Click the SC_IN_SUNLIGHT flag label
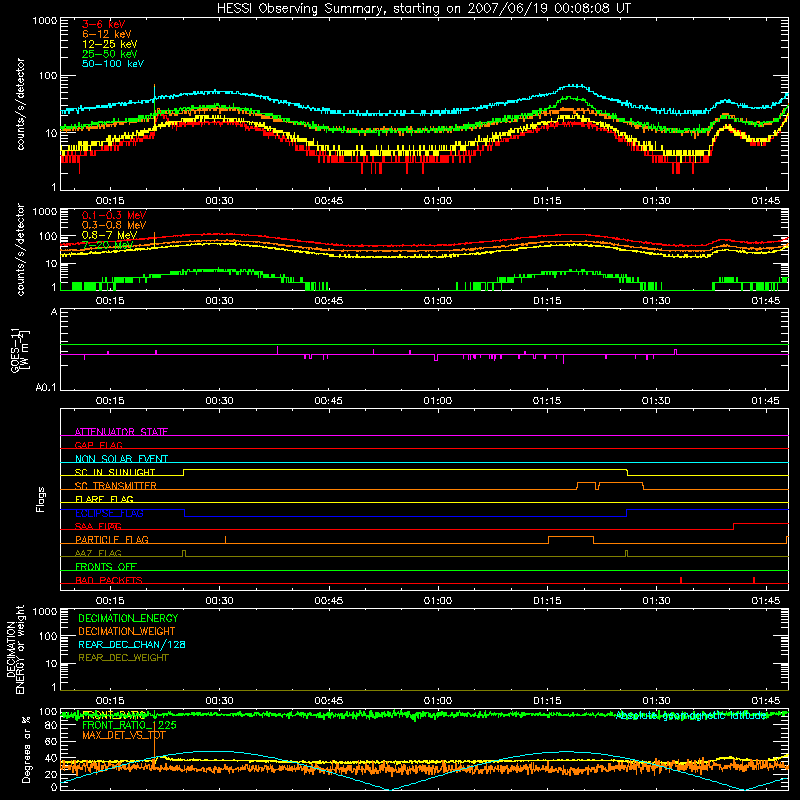Viewport: 800px width, 800px height. coord(115,472)
